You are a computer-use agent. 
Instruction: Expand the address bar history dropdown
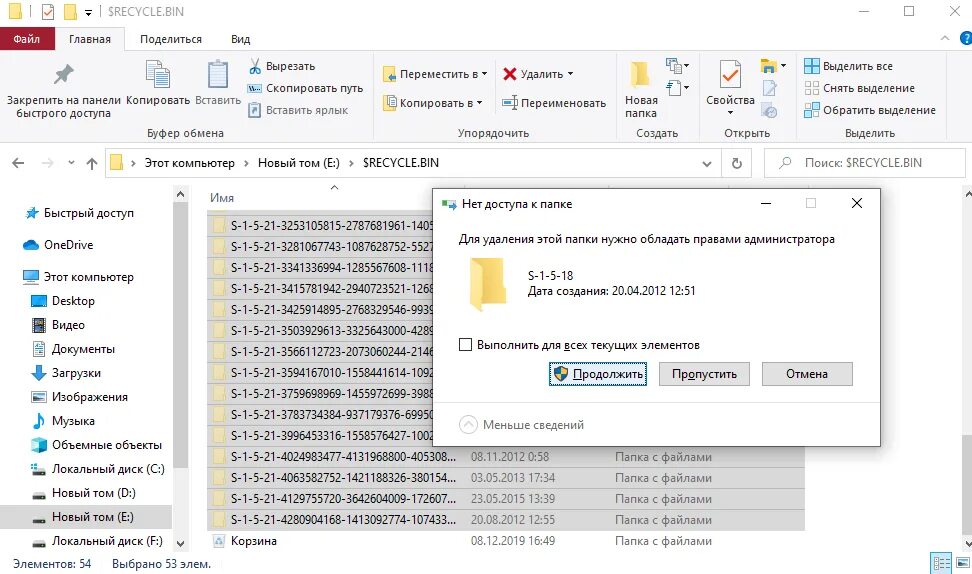(x=707, y=164)
